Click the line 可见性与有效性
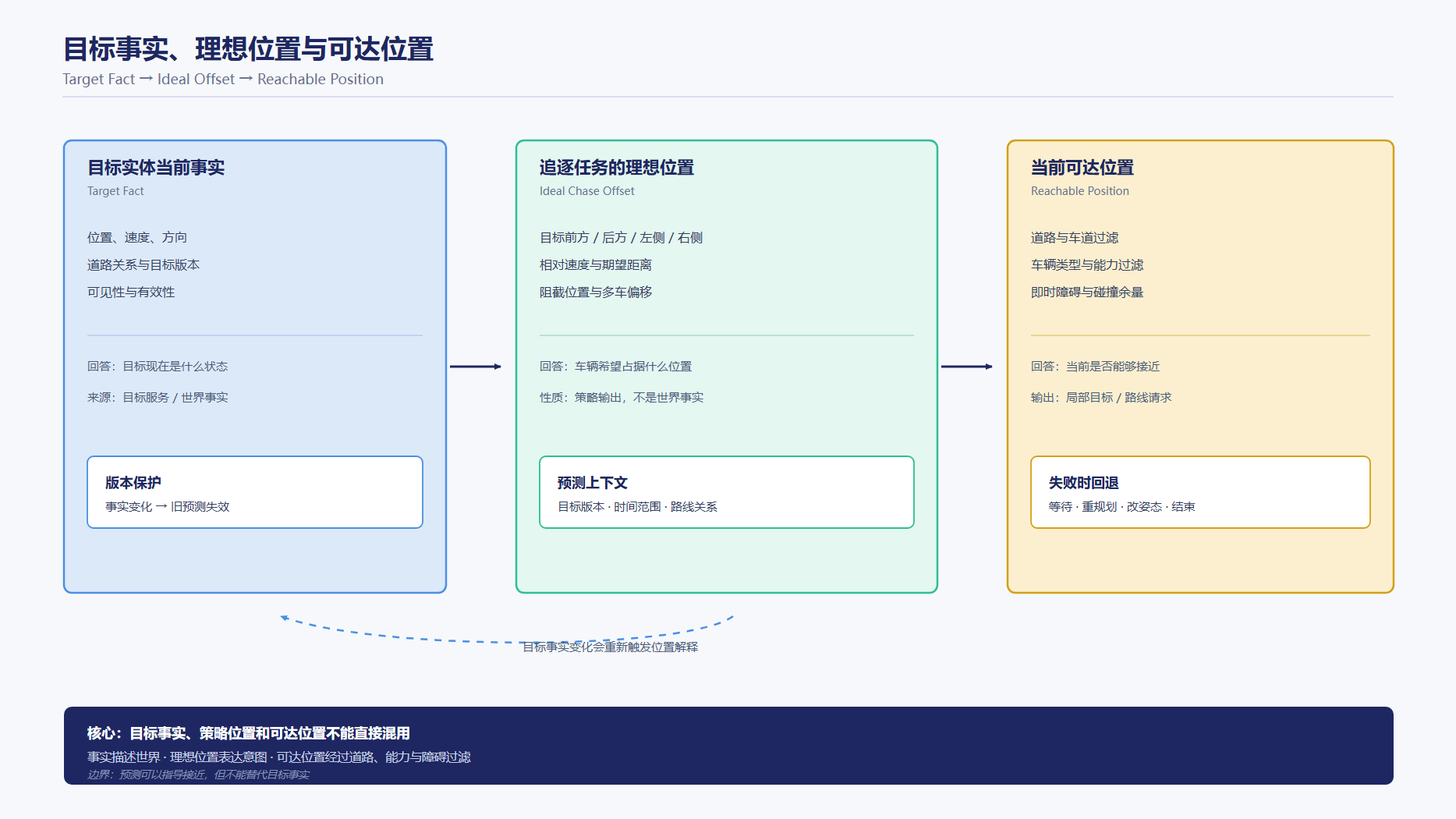Screen dimensions: 1456x819 tap(131, 292)
